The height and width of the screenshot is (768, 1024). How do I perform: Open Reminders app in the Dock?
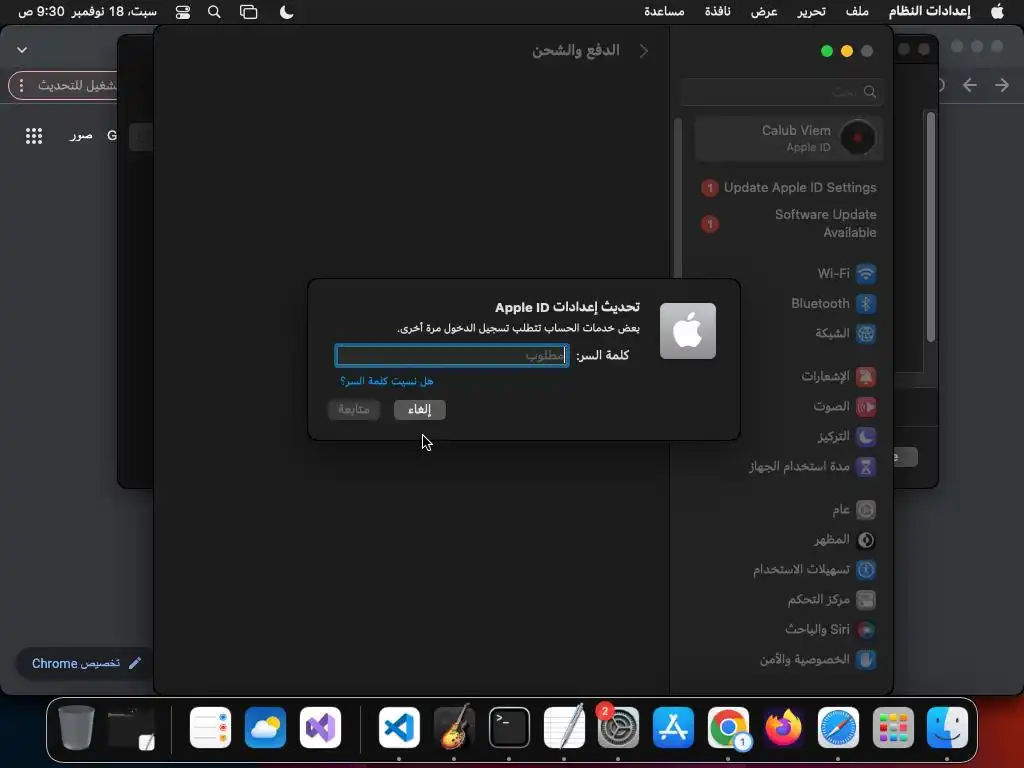(x=210, y=728)
